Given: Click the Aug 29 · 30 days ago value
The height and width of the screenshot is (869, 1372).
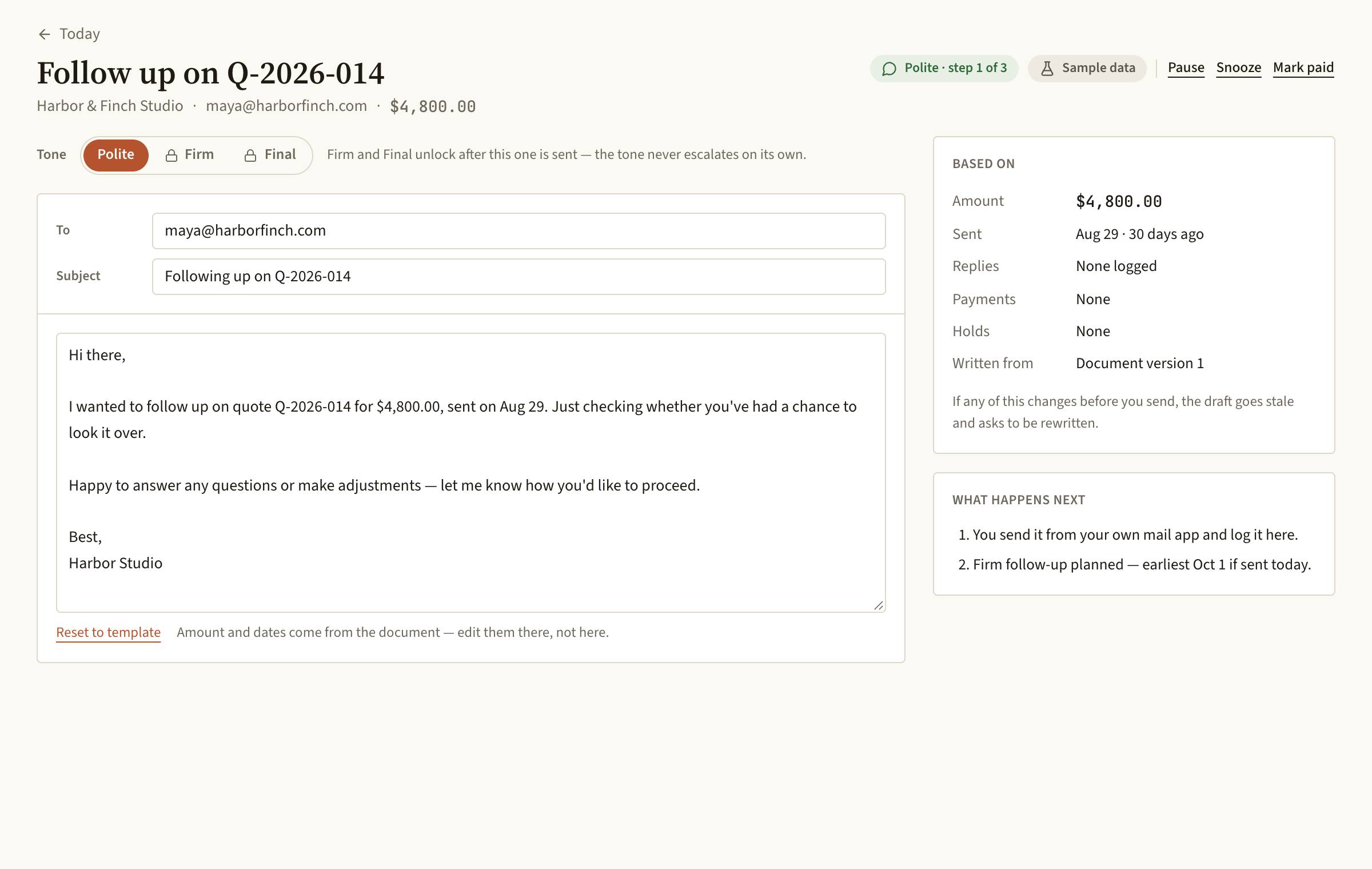Looking at the screenshot, I should click(1139, 234).
